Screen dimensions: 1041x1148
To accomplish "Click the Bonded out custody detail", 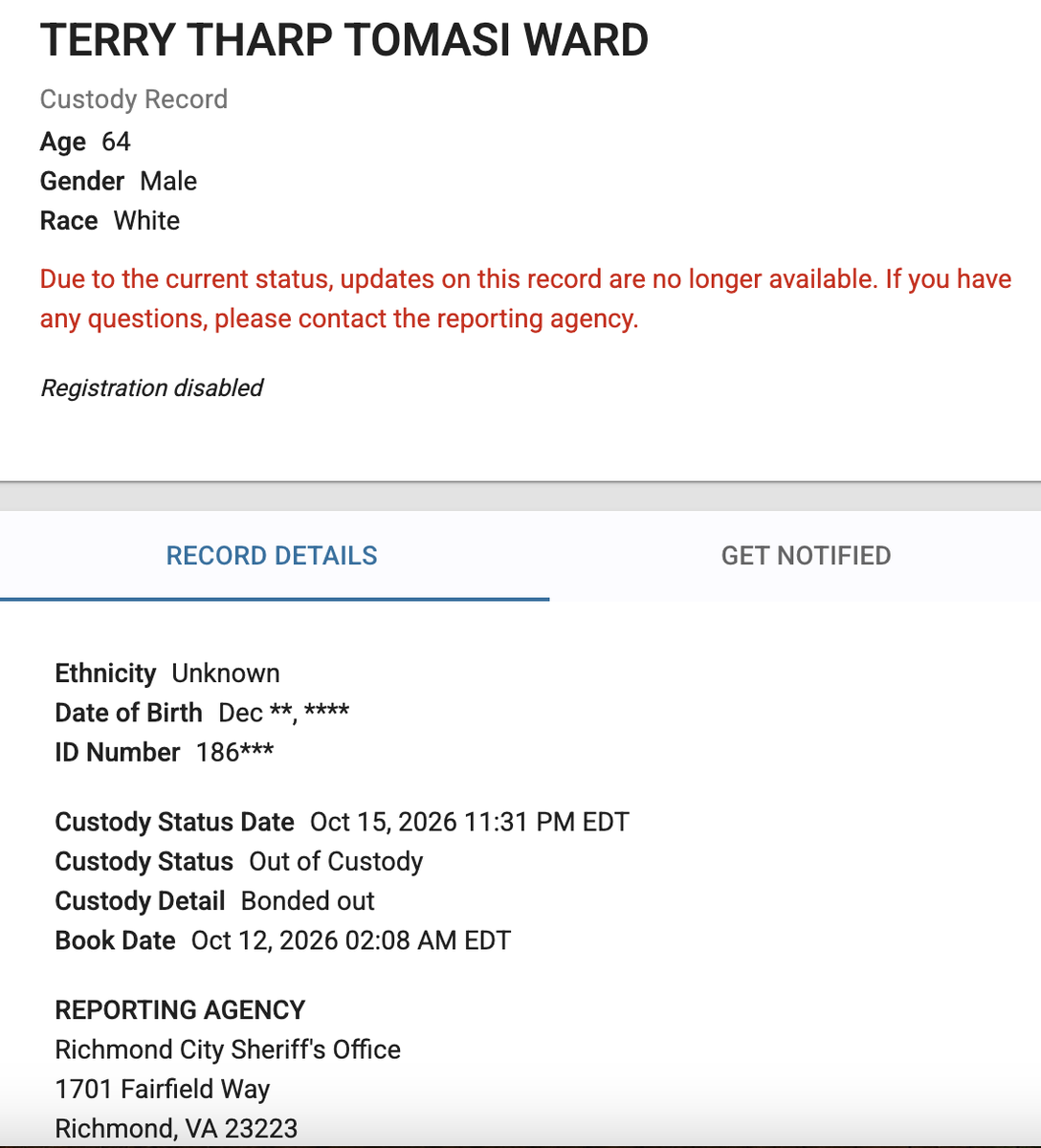I will coord(308,900).
